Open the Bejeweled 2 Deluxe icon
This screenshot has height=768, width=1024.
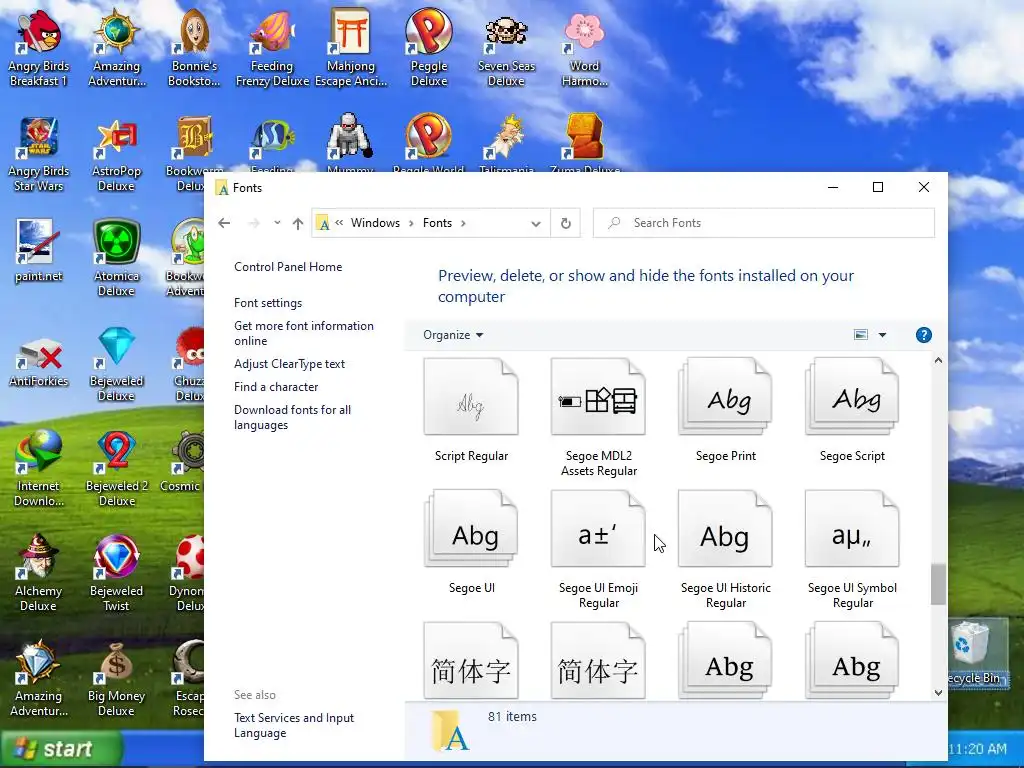(116, 469)
